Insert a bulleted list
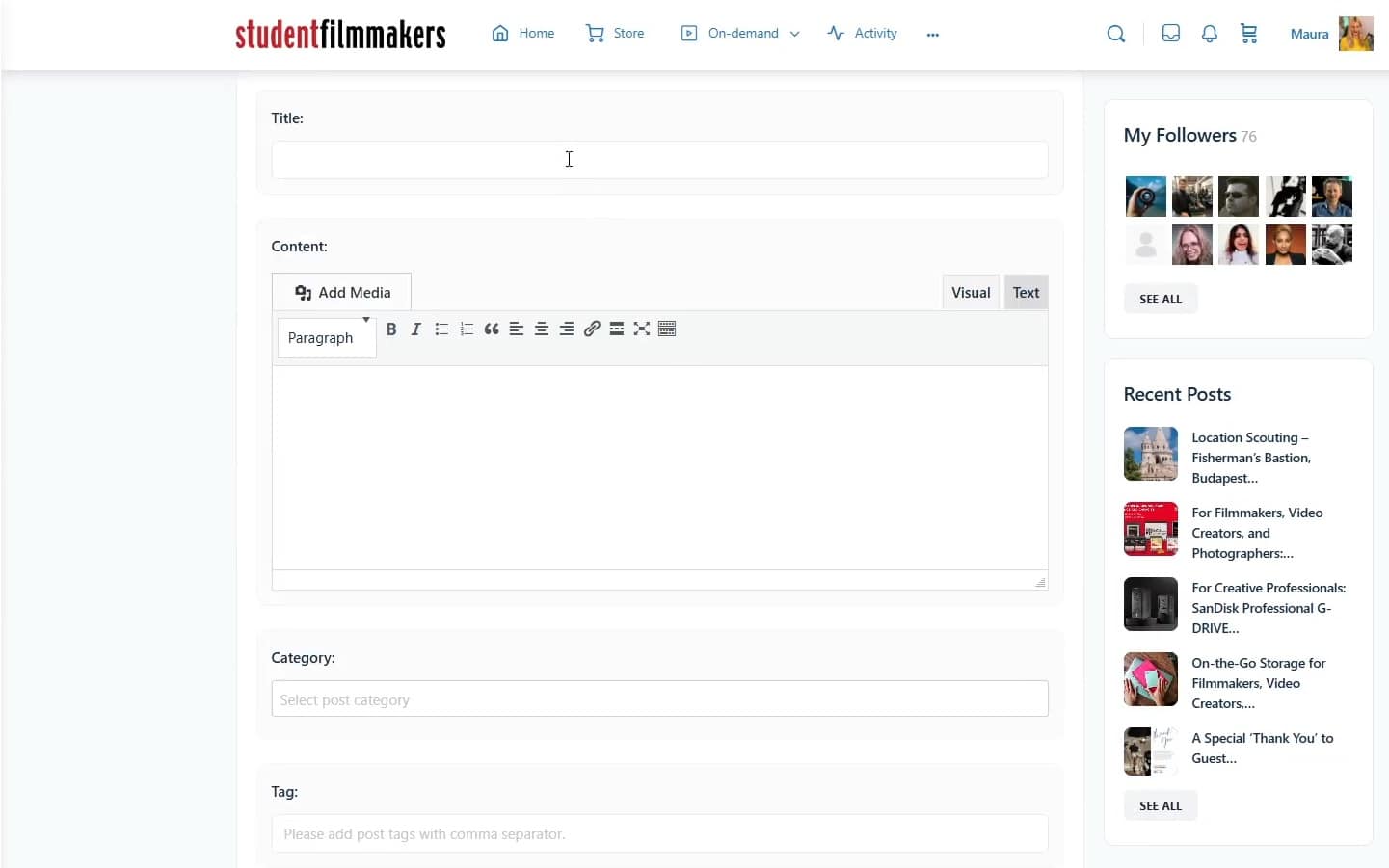The image size is (1389, 868). [x=441, y=329]
